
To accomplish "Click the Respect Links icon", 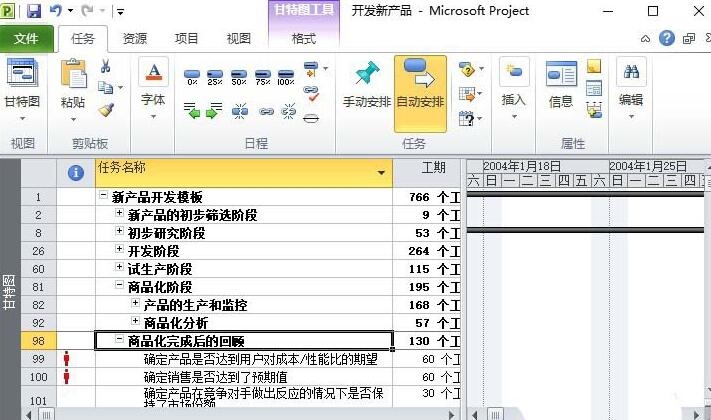I will click(x=312, y=94).
